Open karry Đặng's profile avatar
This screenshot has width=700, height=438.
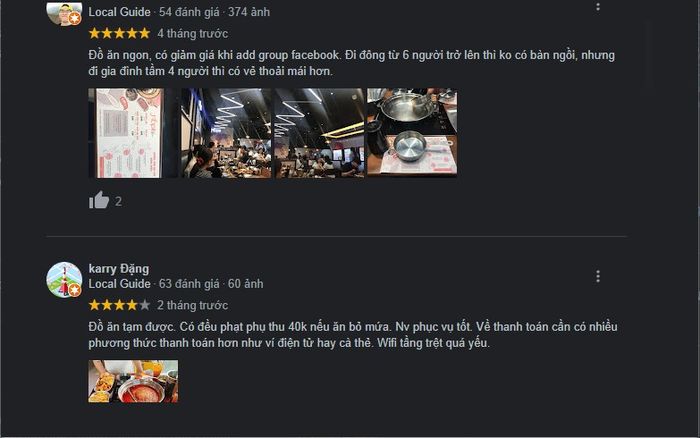pos(64,279)
